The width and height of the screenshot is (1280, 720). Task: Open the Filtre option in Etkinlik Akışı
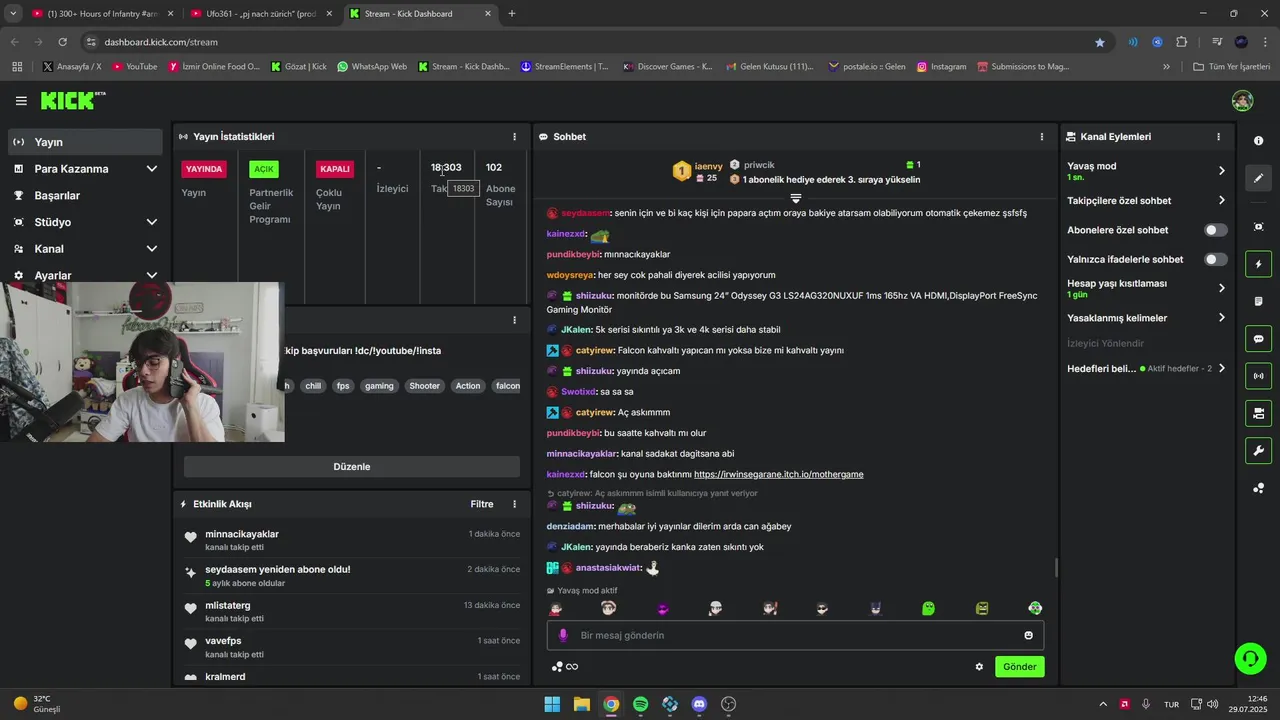point(482,504)
